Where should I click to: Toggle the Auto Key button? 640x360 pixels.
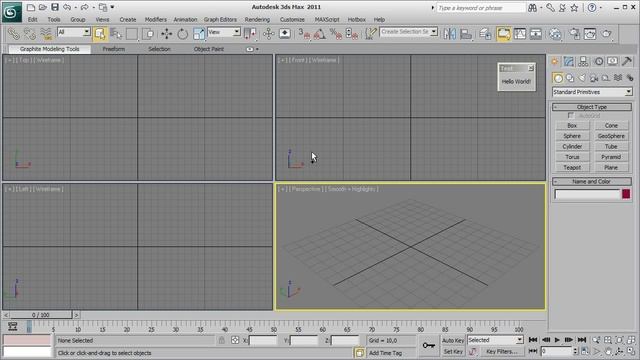(x=453, y=340)
